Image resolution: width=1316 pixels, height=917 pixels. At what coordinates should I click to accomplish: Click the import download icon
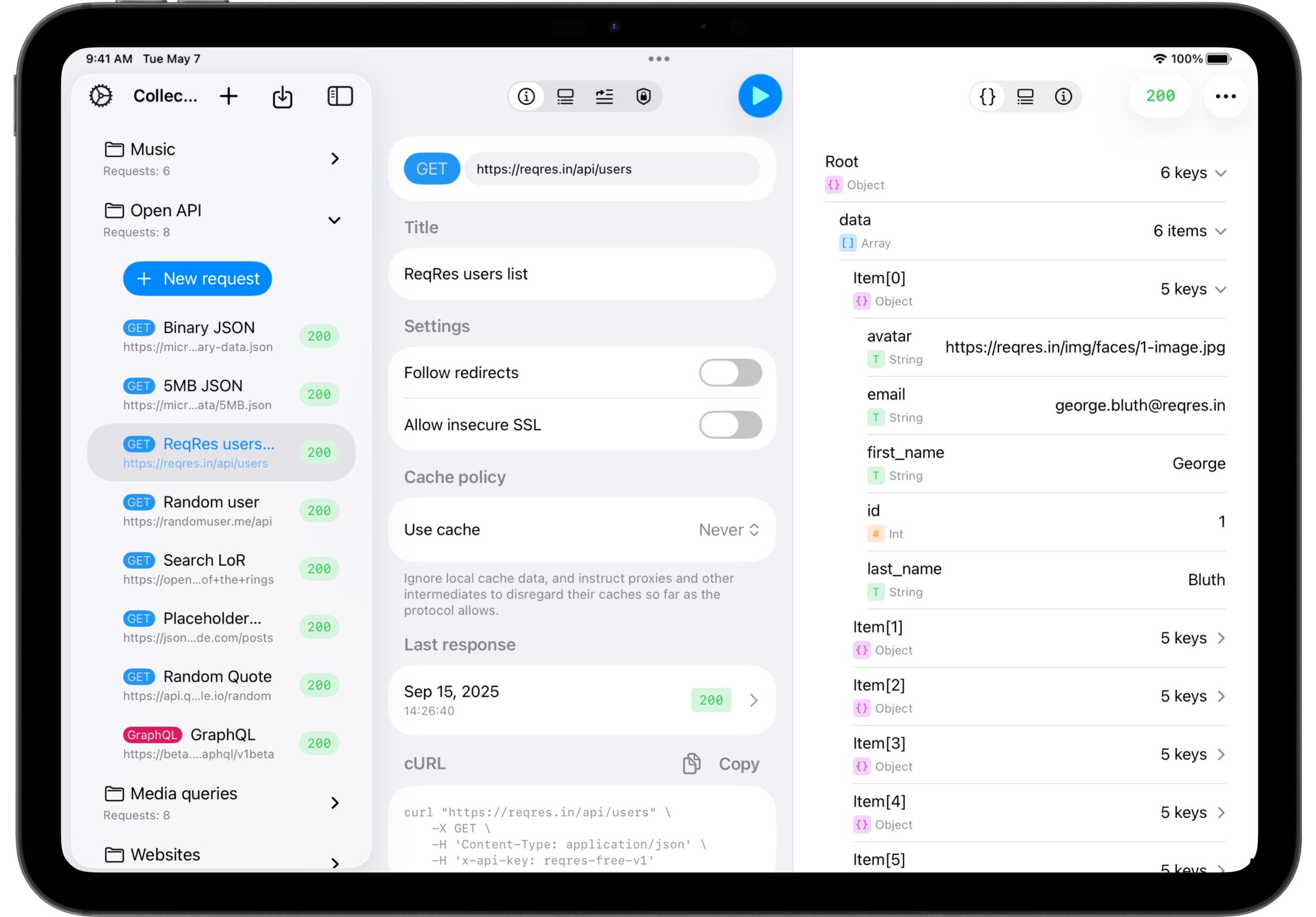point(282,96)
